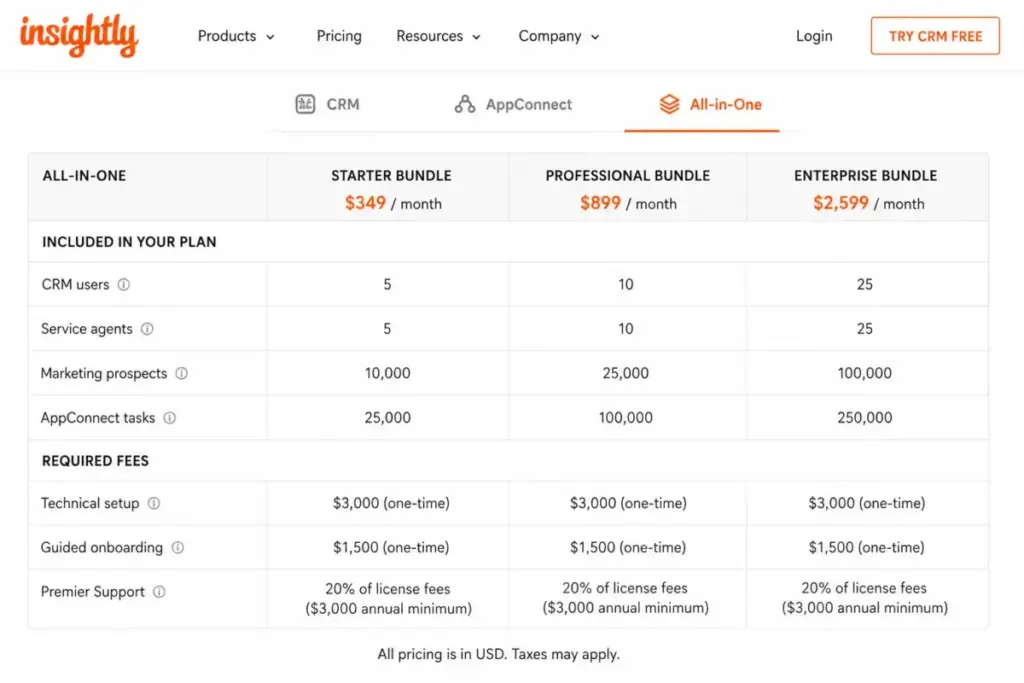Click the $349 starter price
The image size is (1024, 683).
(365, 203)
